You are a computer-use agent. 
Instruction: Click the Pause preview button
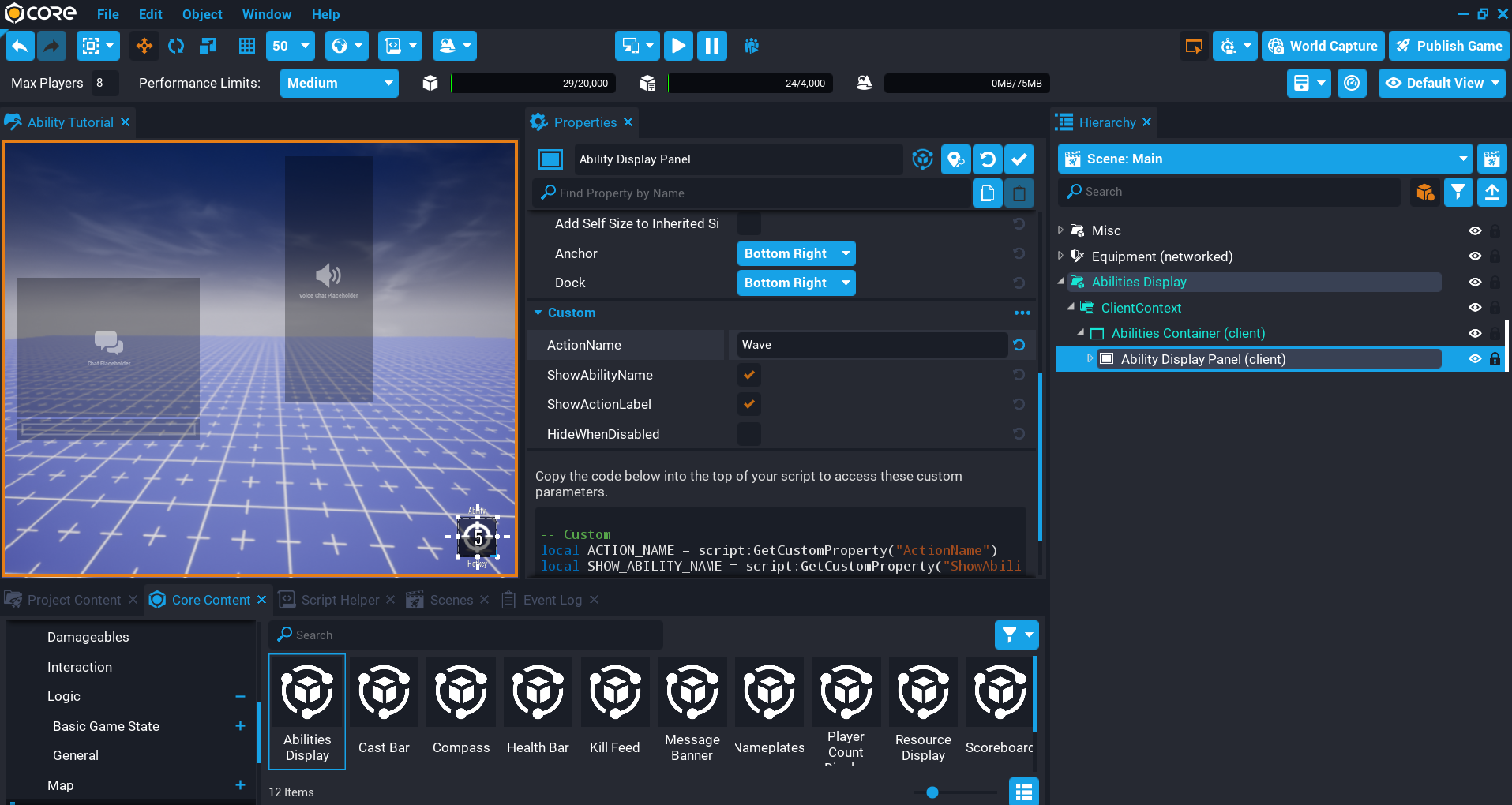(x=711, y=47)
